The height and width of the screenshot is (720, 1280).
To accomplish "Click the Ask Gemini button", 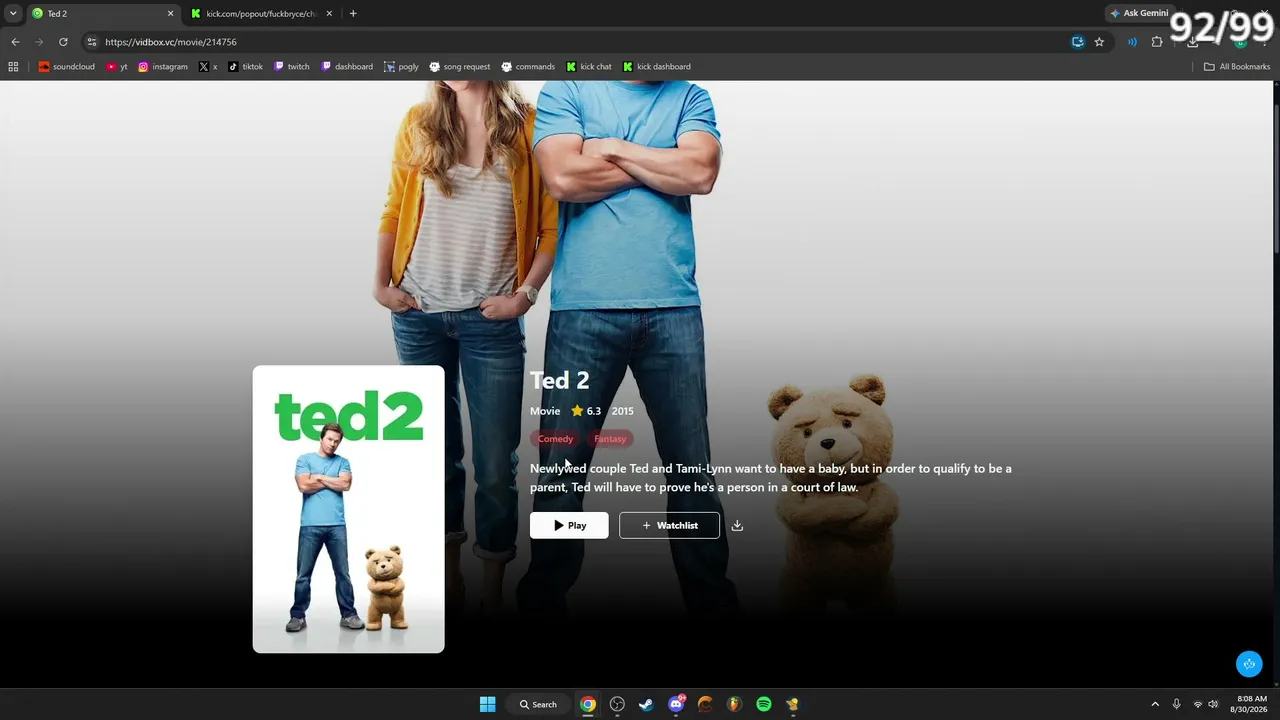I will [1139, 13].
